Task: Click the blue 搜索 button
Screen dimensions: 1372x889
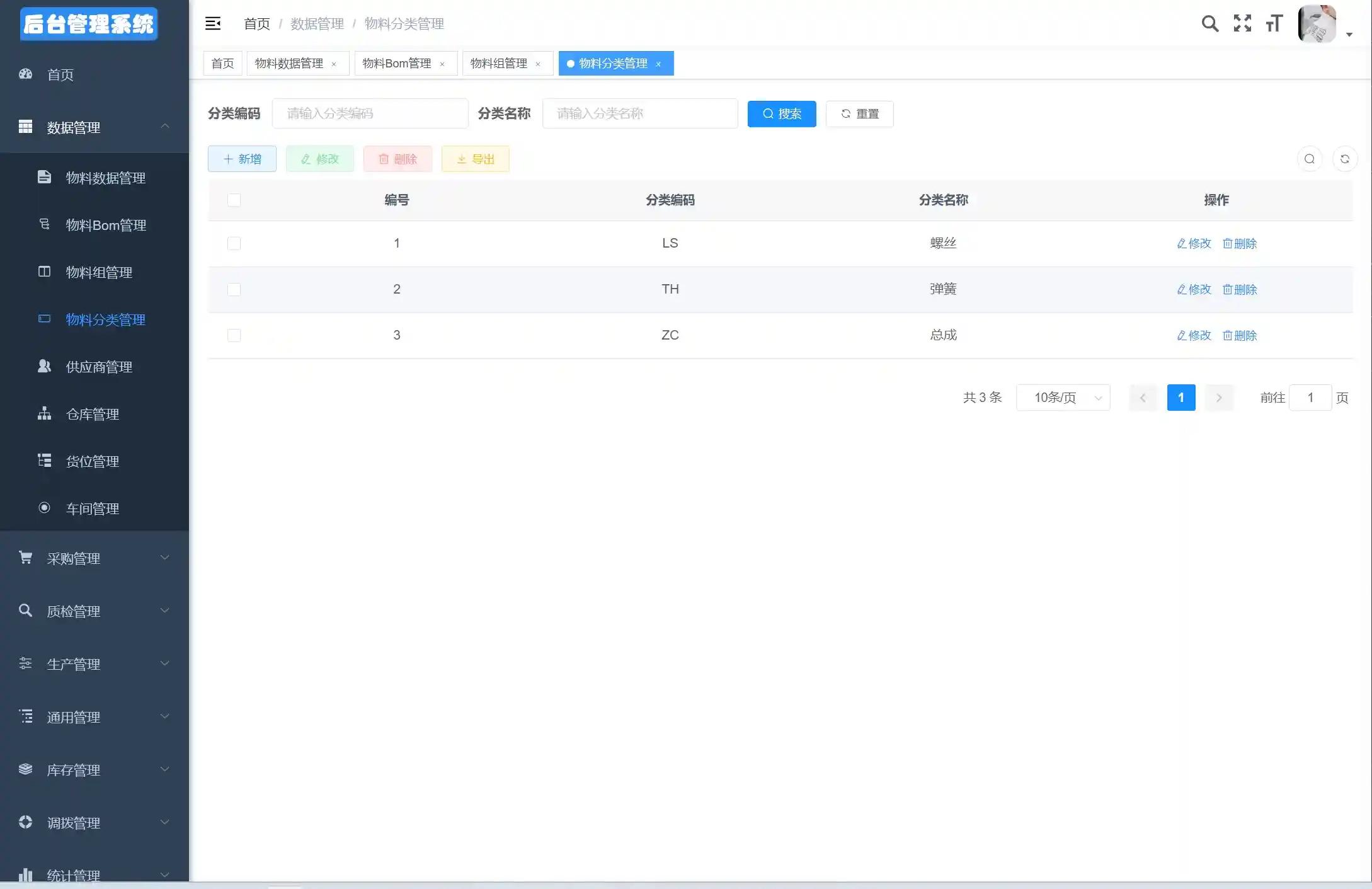Action: (781, 114)
